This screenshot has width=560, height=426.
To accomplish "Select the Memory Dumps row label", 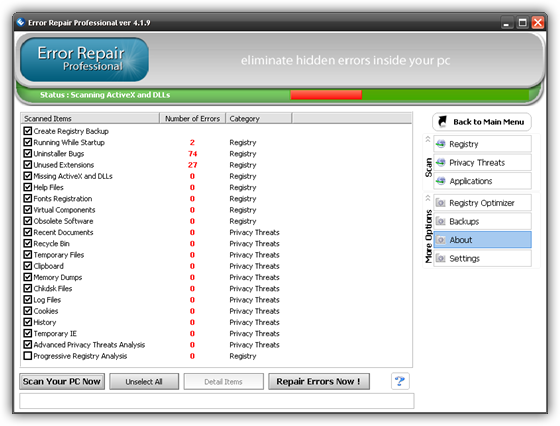I will tap(58, 277).
